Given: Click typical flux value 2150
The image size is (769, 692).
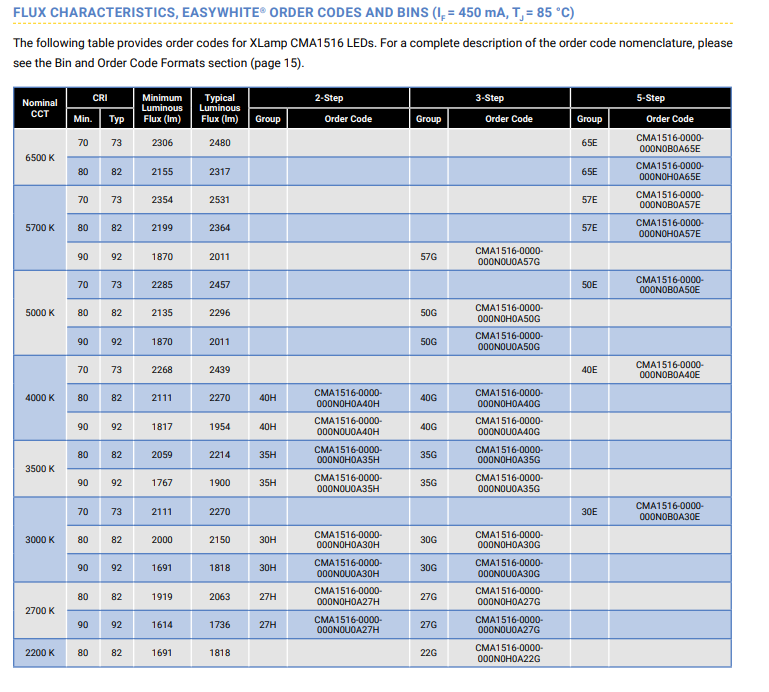Looking at the screenshot, I should click(220, 539).
